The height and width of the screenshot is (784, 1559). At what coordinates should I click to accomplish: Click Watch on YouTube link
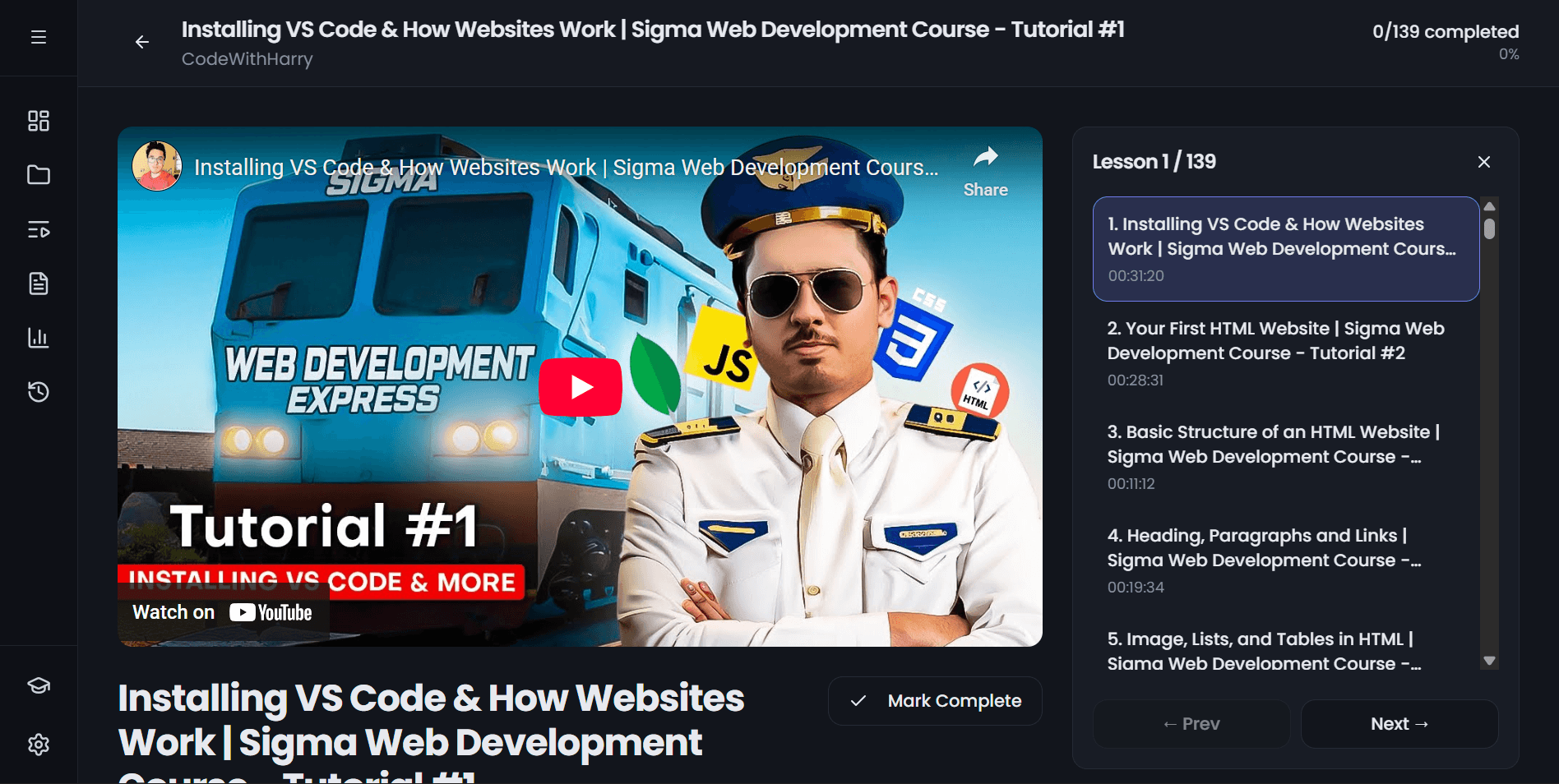223,612
